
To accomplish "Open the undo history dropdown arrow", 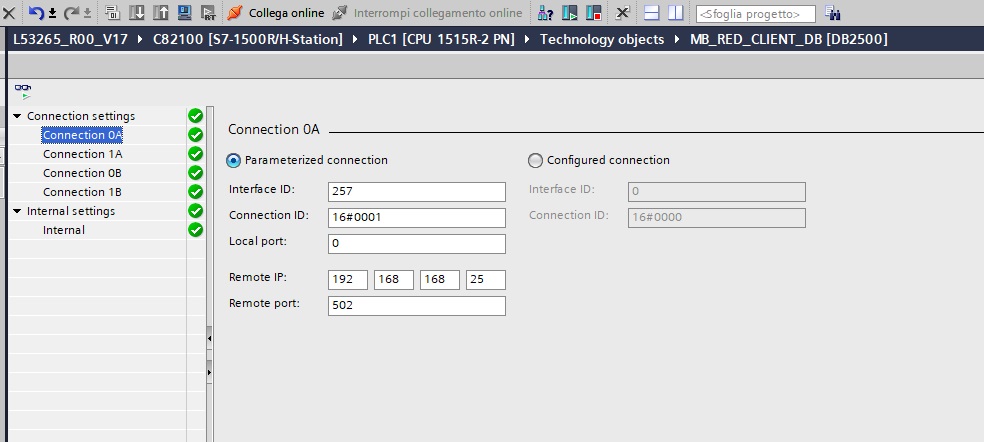I will pos(51,13).
